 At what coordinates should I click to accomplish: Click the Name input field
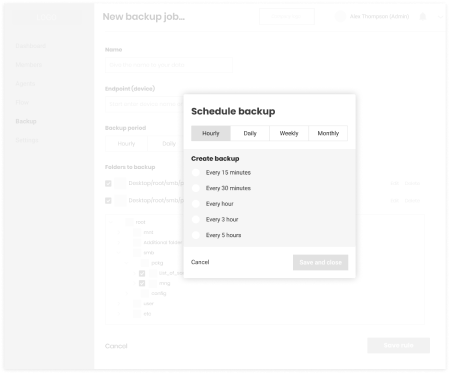169,65
